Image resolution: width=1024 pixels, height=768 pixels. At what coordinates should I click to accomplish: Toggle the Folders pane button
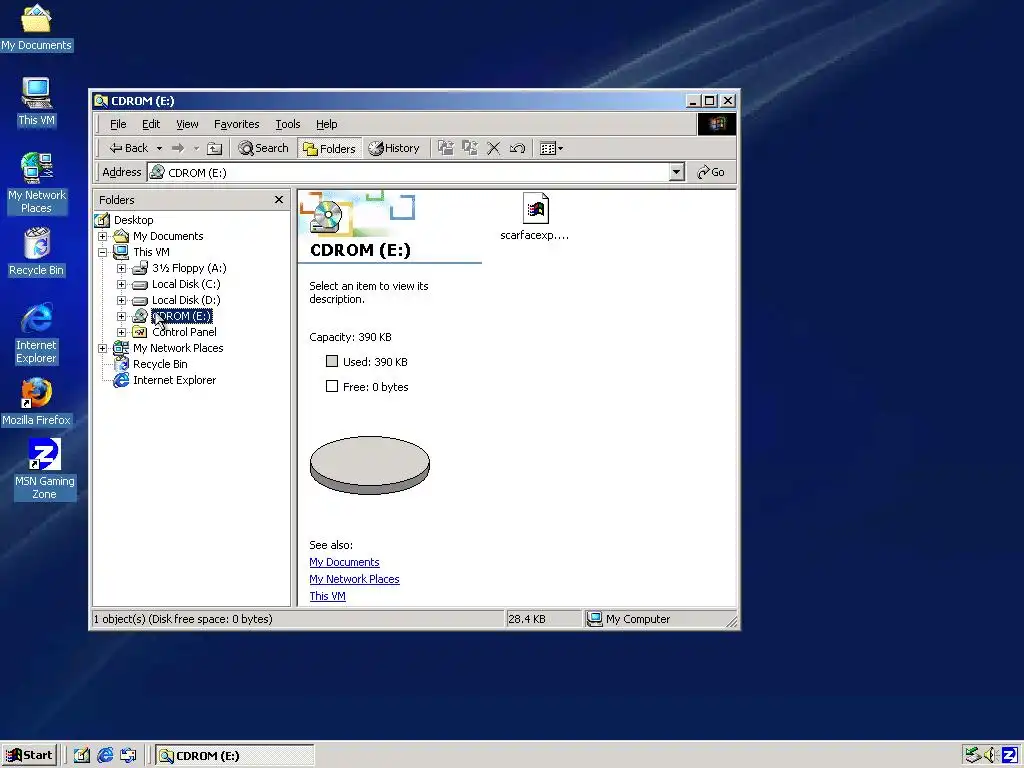329,148
